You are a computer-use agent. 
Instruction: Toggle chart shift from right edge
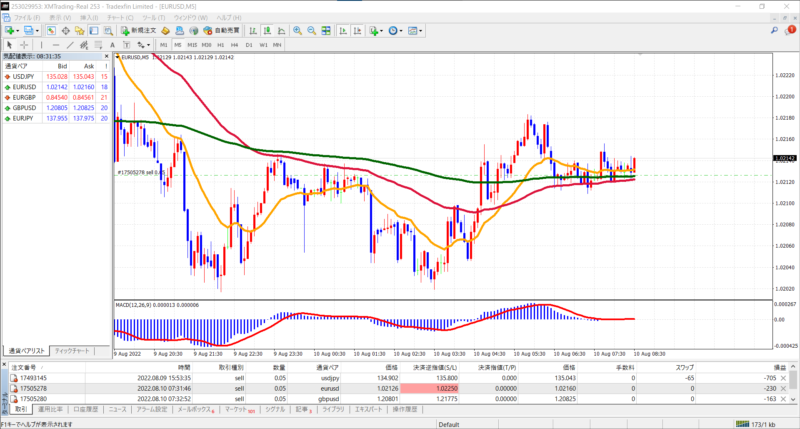click(x=358, y=31)
